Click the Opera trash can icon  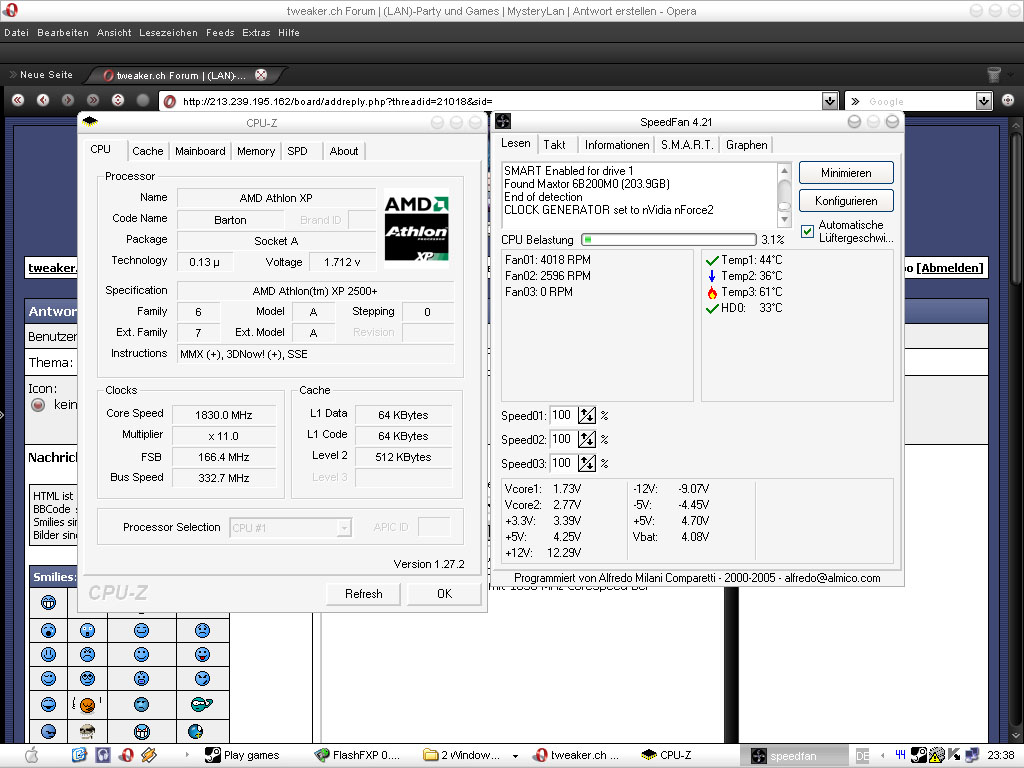point(993,75)
